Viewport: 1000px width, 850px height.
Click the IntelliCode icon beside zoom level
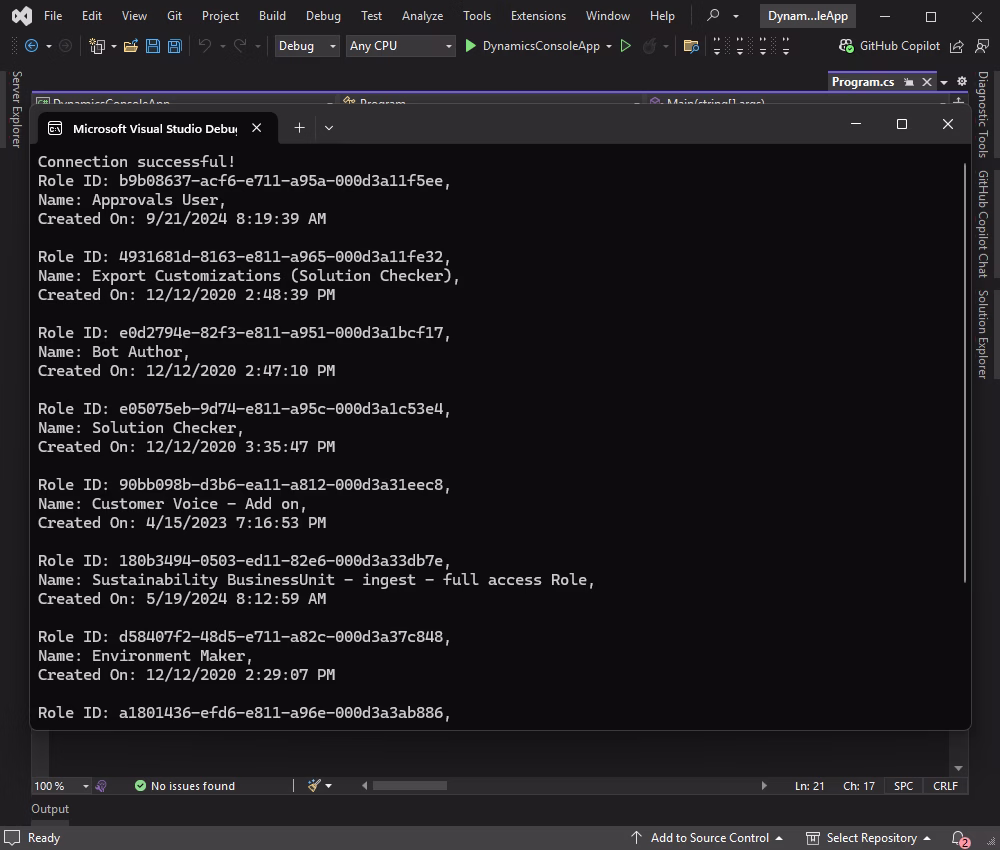pos(101,786)
